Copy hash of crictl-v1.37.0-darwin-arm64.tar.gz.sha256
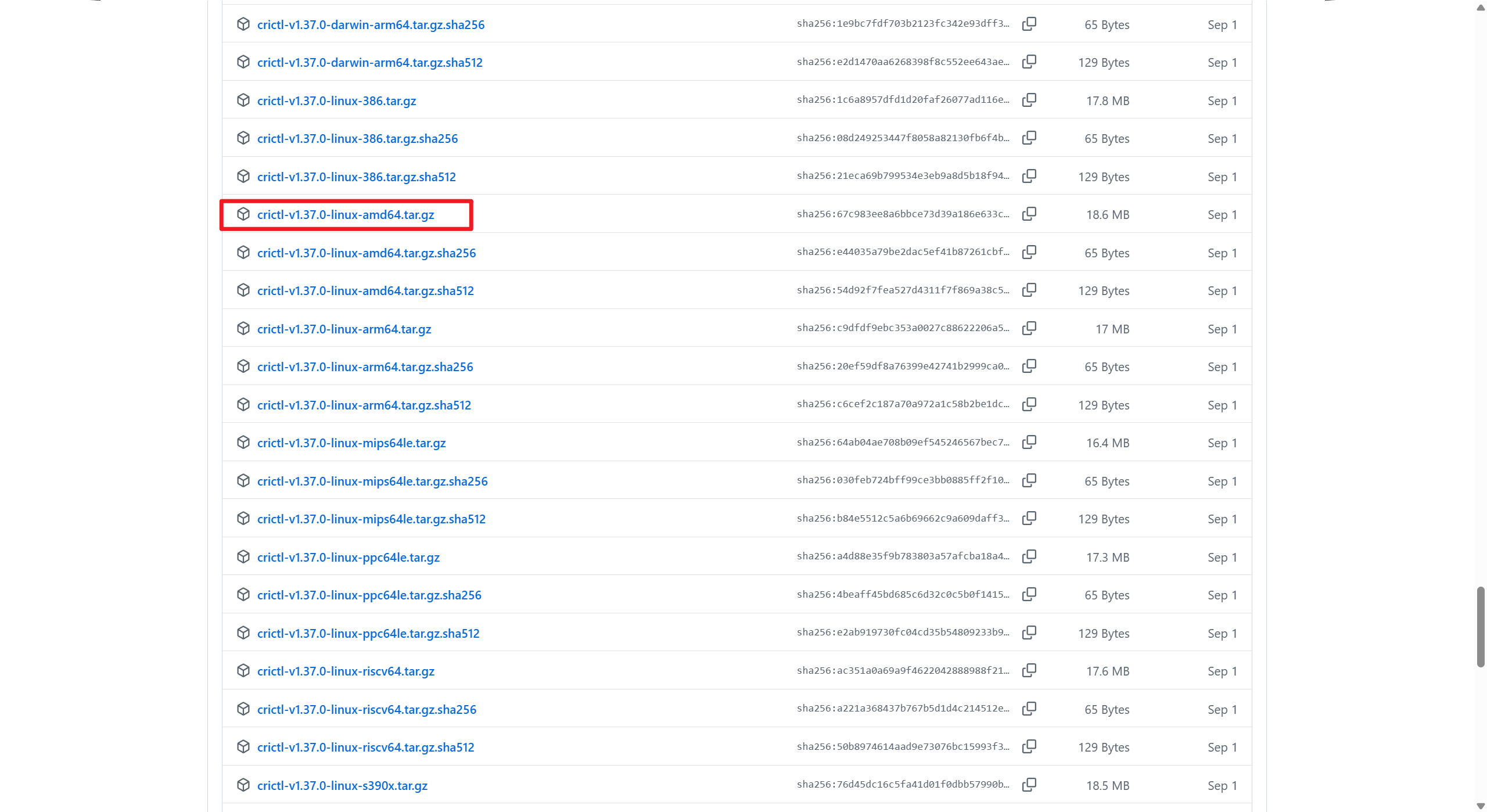Viewport: 1487px width, 812px height. pyautogui.click(x=1029, y=24)
